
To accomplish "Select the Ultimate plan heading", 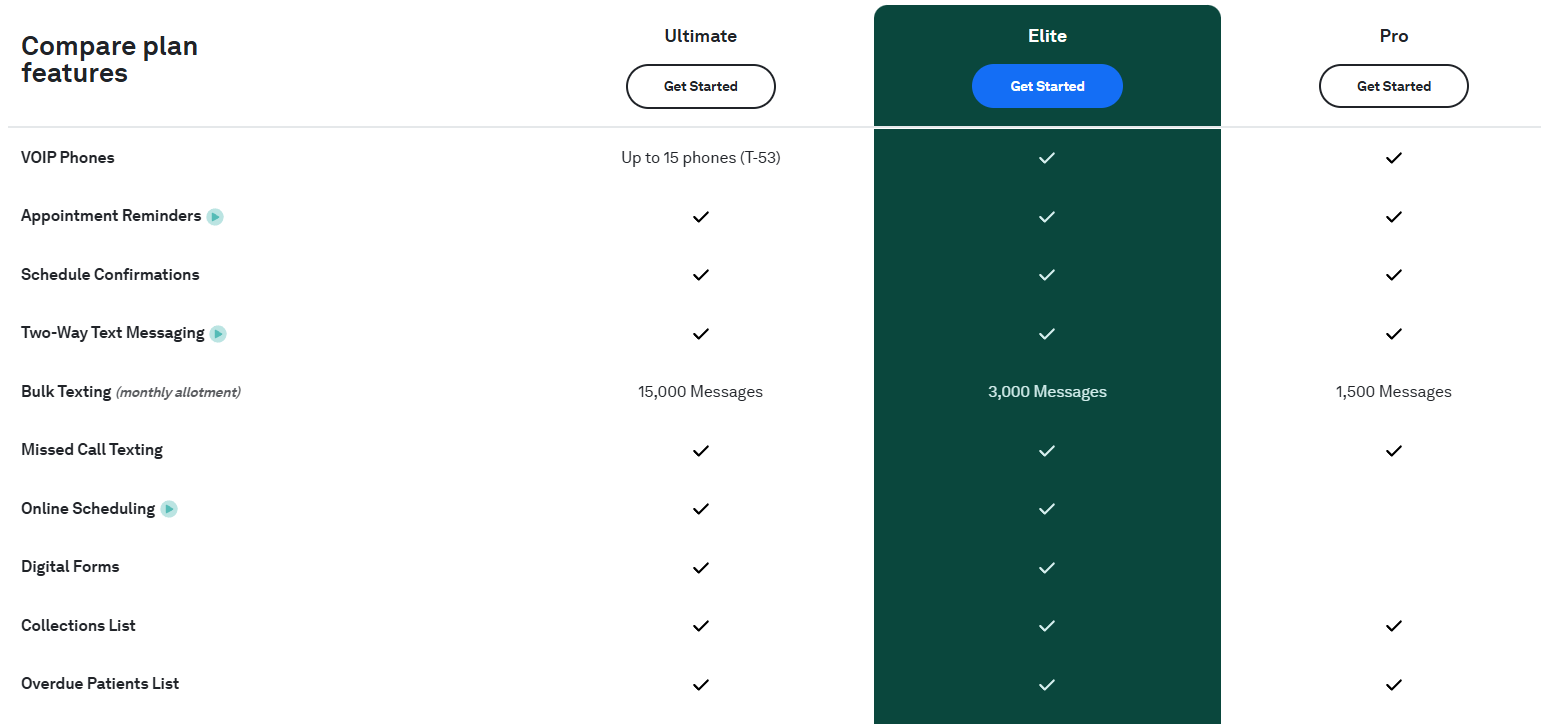I will [700, 36].
